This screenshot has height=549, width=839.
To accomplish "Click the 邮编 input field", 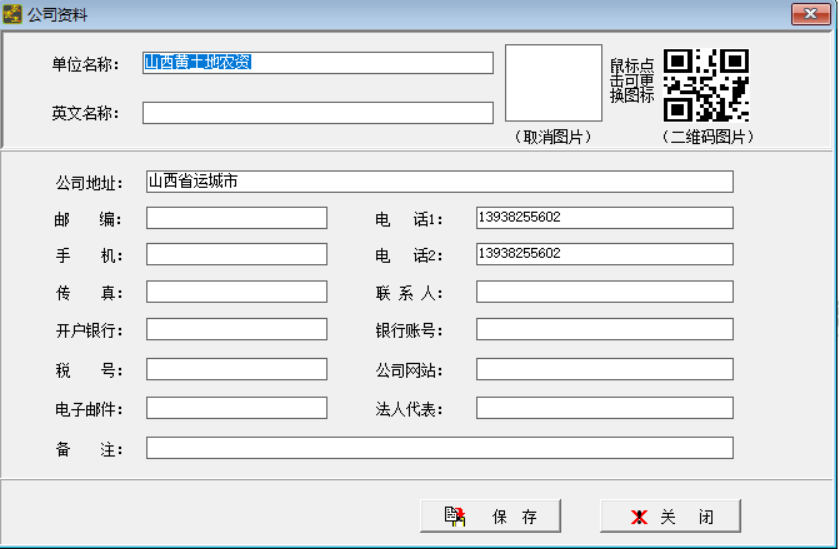I will point(237,218).
